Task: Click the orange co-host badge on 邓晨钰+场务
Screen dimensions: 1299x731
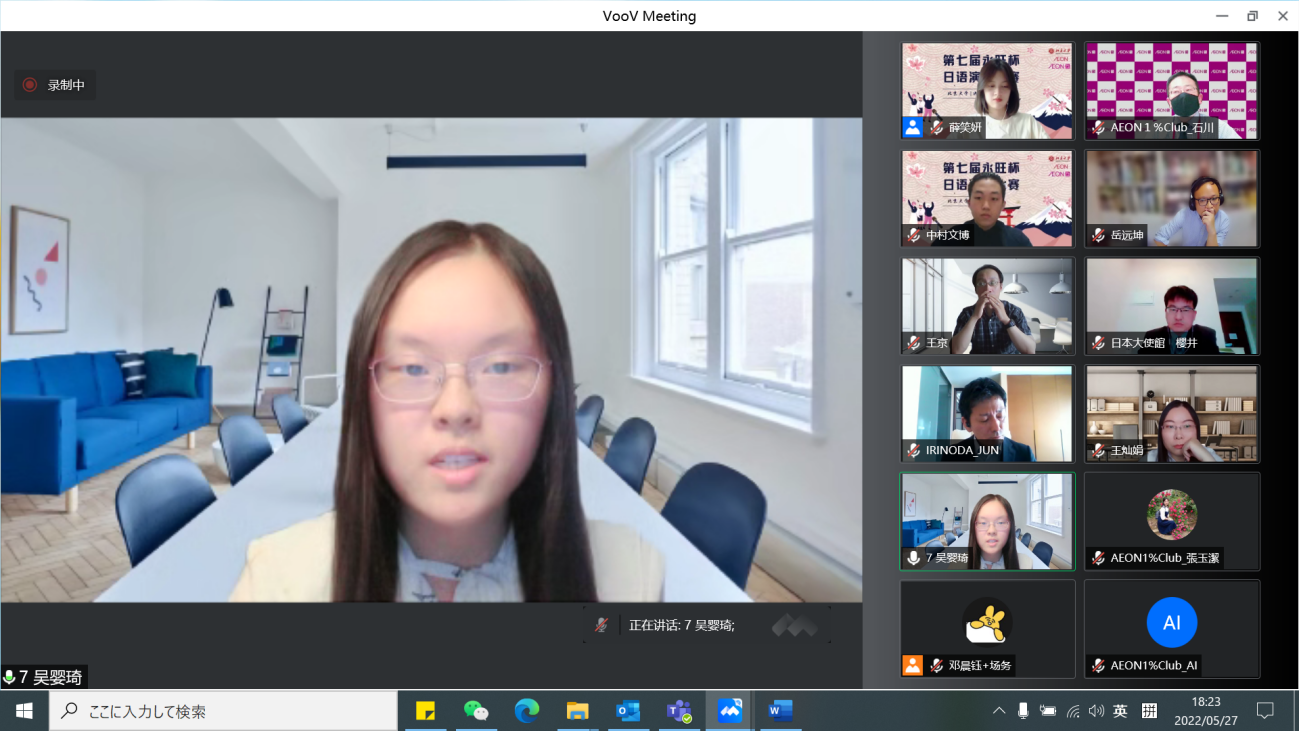Action: coord(912,665)
